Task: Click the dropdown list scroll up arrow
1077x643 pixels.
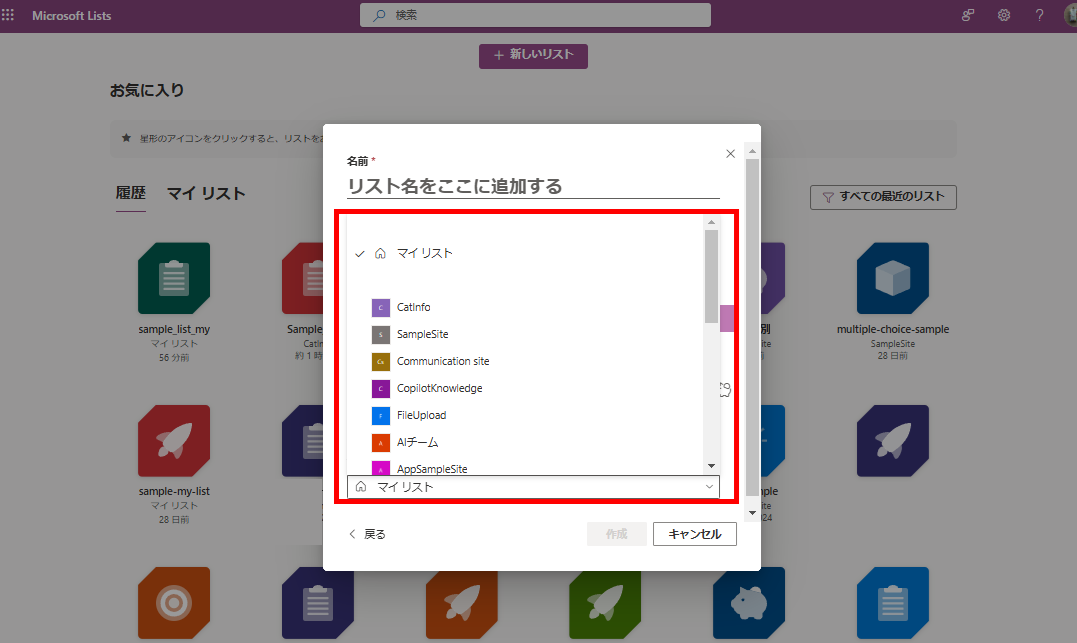Action: click(711, 222)
